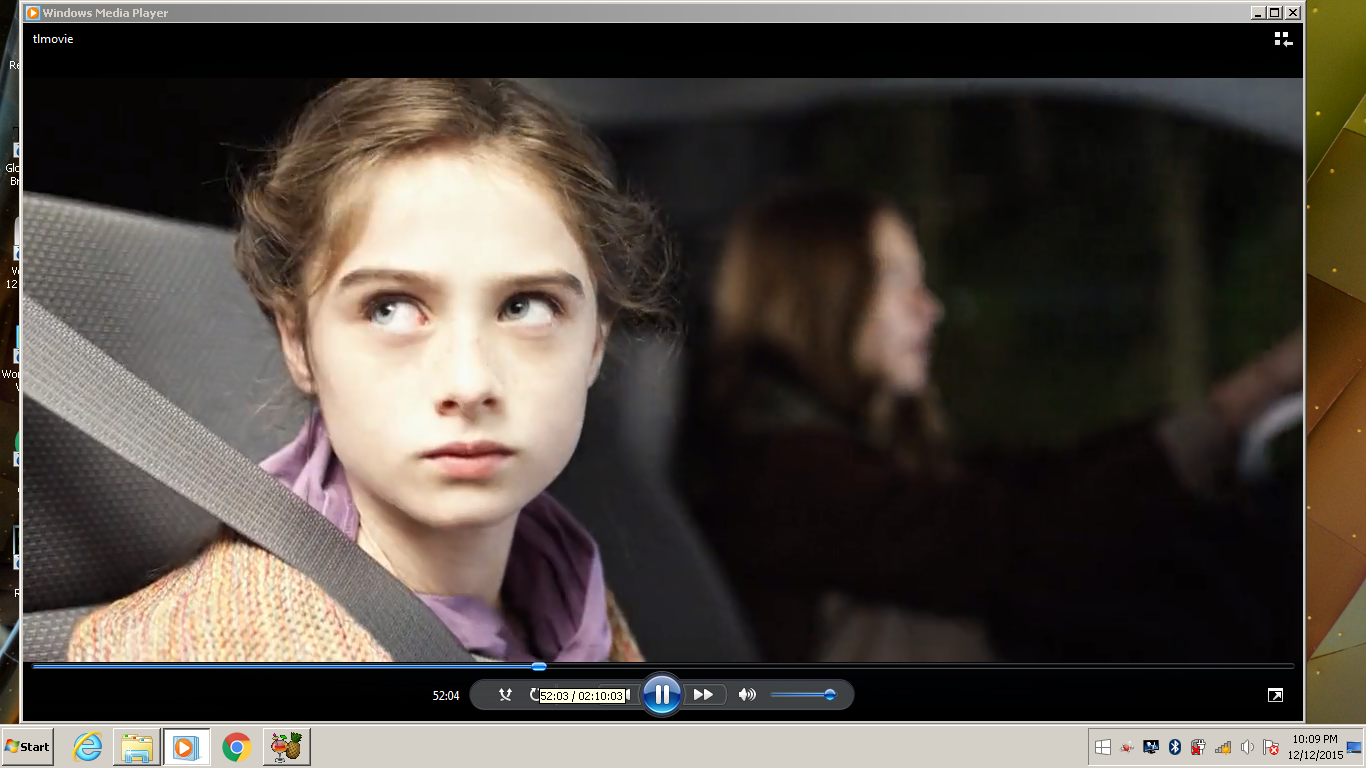The height and width of the screenshot is (768, 1366).
Task: Pause the movie with the pause button
Action: (662, 694)
